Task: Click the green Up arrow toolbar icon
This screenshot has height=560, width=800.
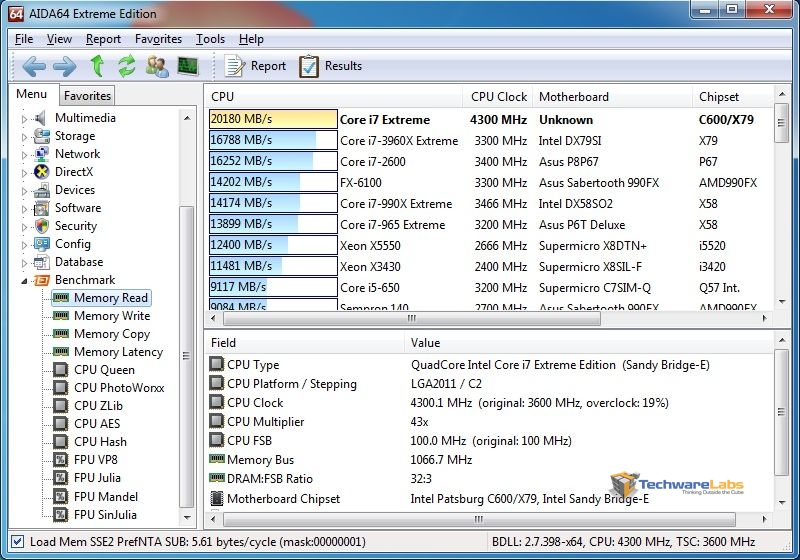Action: pyautogui.click(x=97, y=66)
